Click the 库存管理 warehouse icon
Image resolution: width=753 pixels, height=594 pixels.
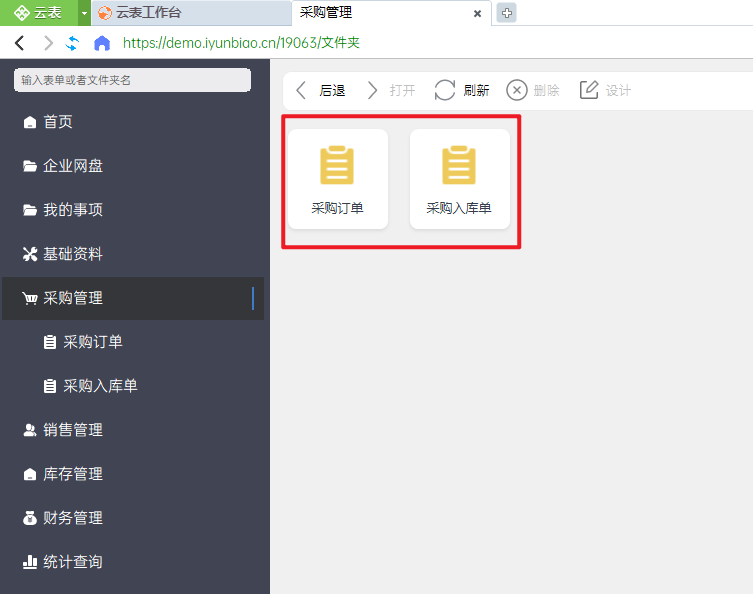30,474
